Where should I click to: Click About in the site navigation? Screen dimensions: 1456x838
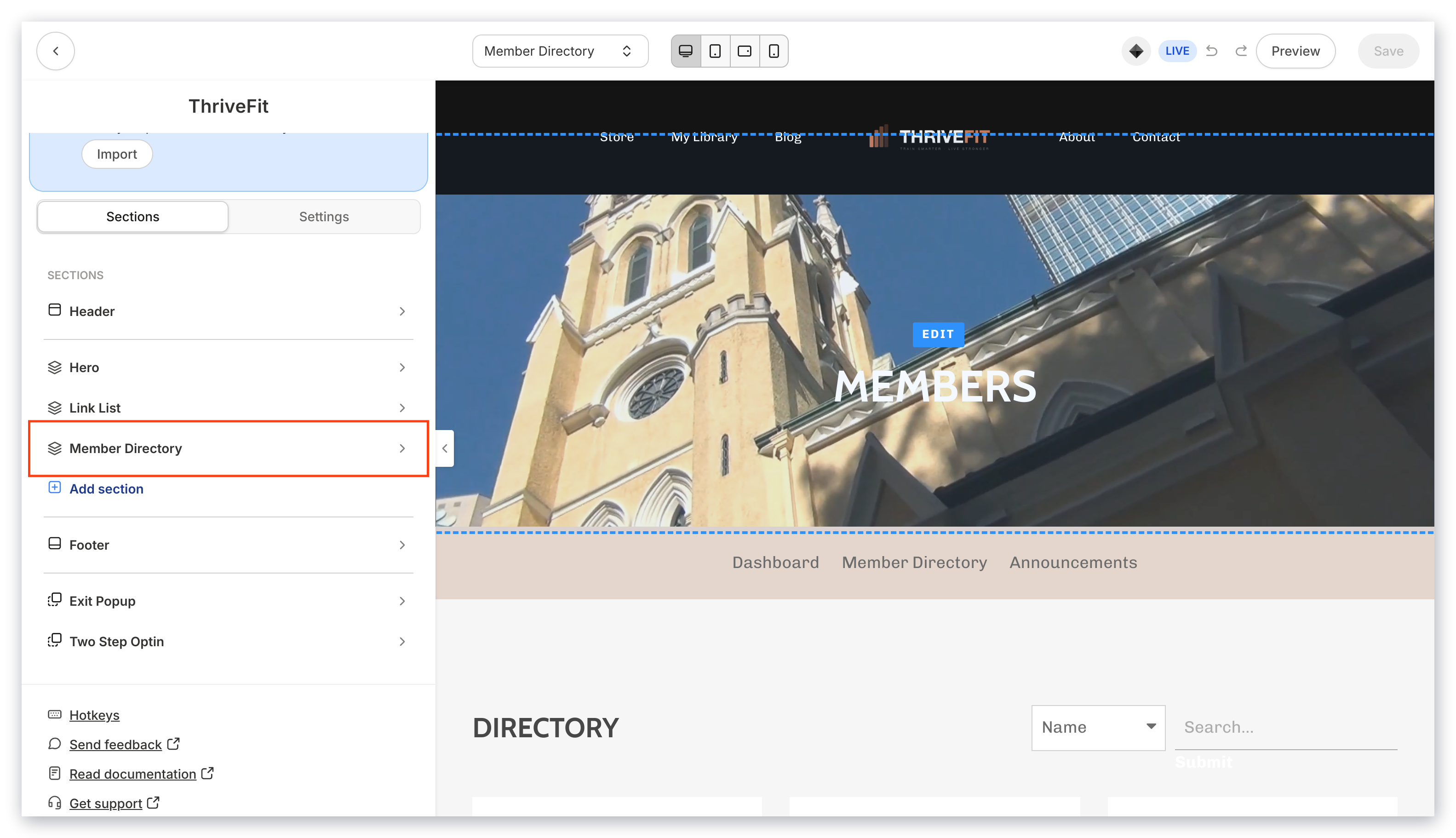tap(1077, 137)
